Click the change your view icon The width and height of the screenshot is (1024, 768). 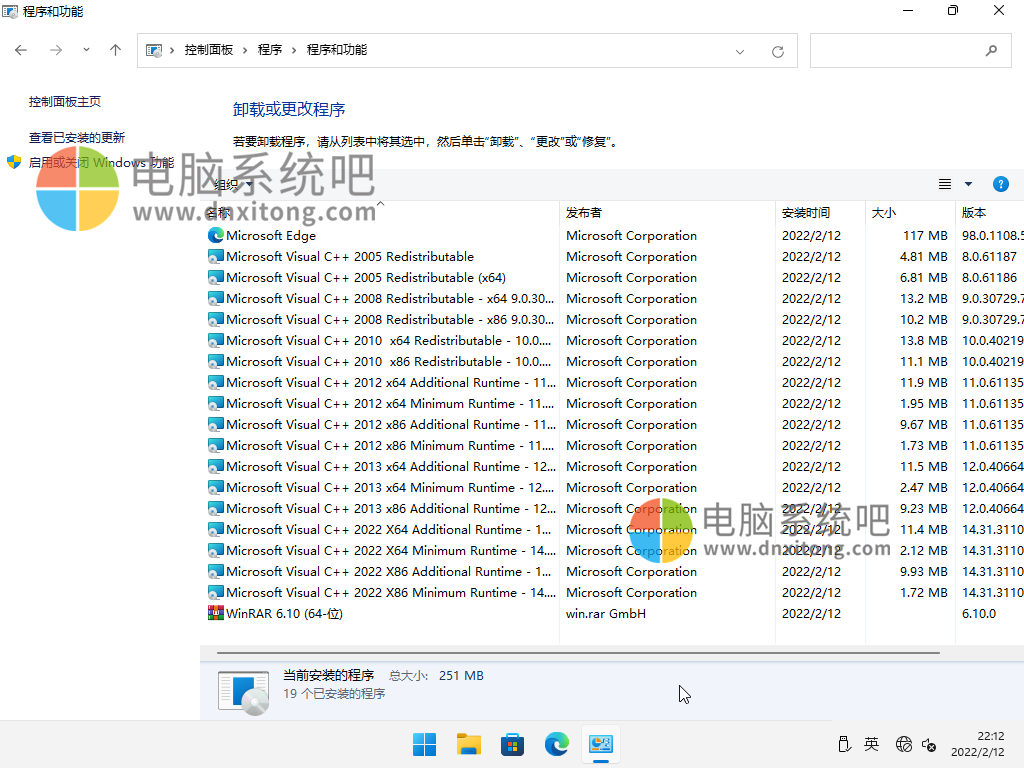[x=944, y=184]
